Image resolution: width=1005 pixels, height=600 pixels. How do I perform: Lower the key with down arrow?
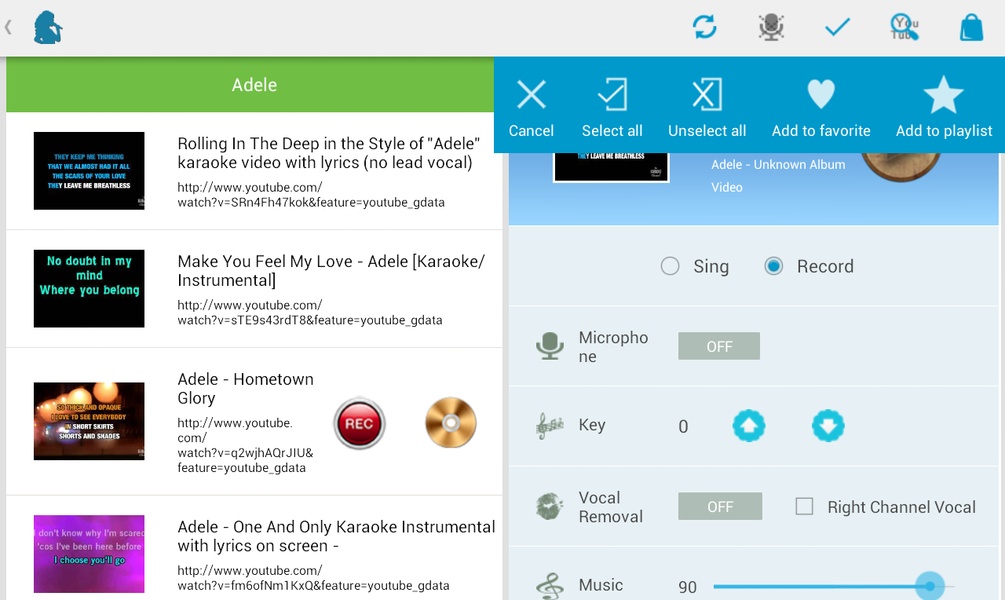pyautogui.click(x=828, y=426)
